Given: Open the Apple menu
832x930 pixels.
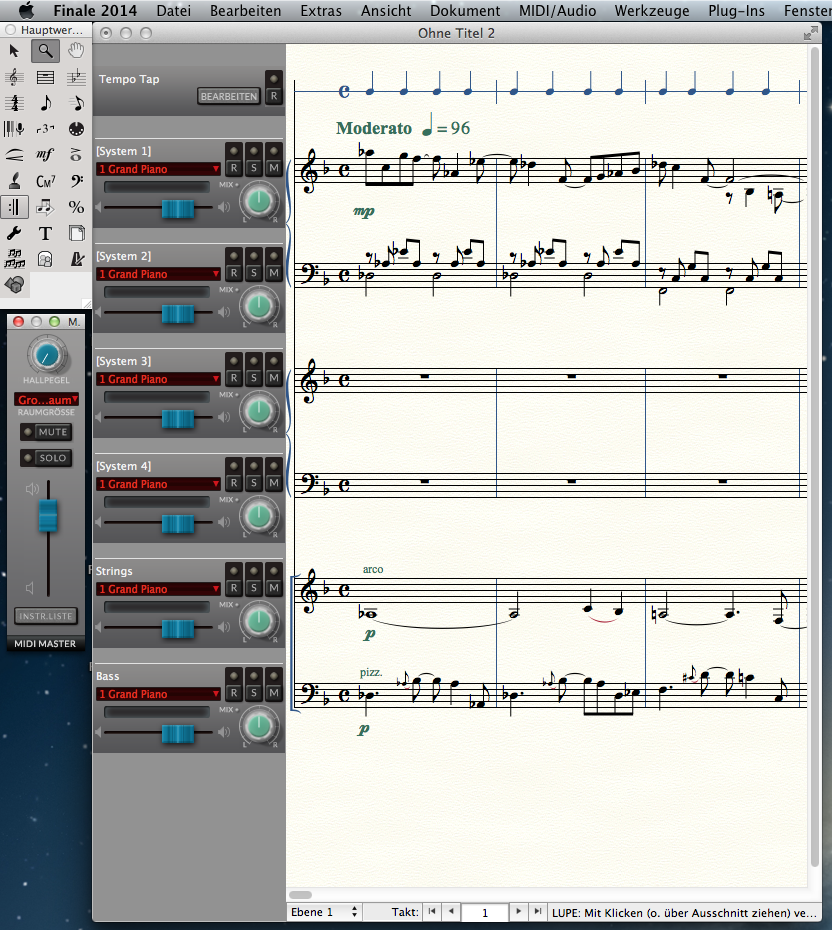Looking at the screenshot, I should coord(26,11).
